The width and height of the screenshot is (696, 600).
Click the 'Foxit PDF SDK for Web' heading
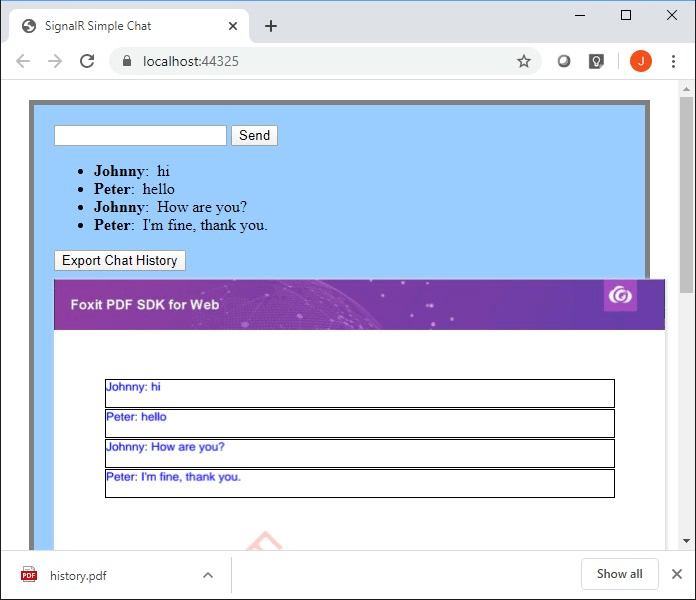[145, 305]
